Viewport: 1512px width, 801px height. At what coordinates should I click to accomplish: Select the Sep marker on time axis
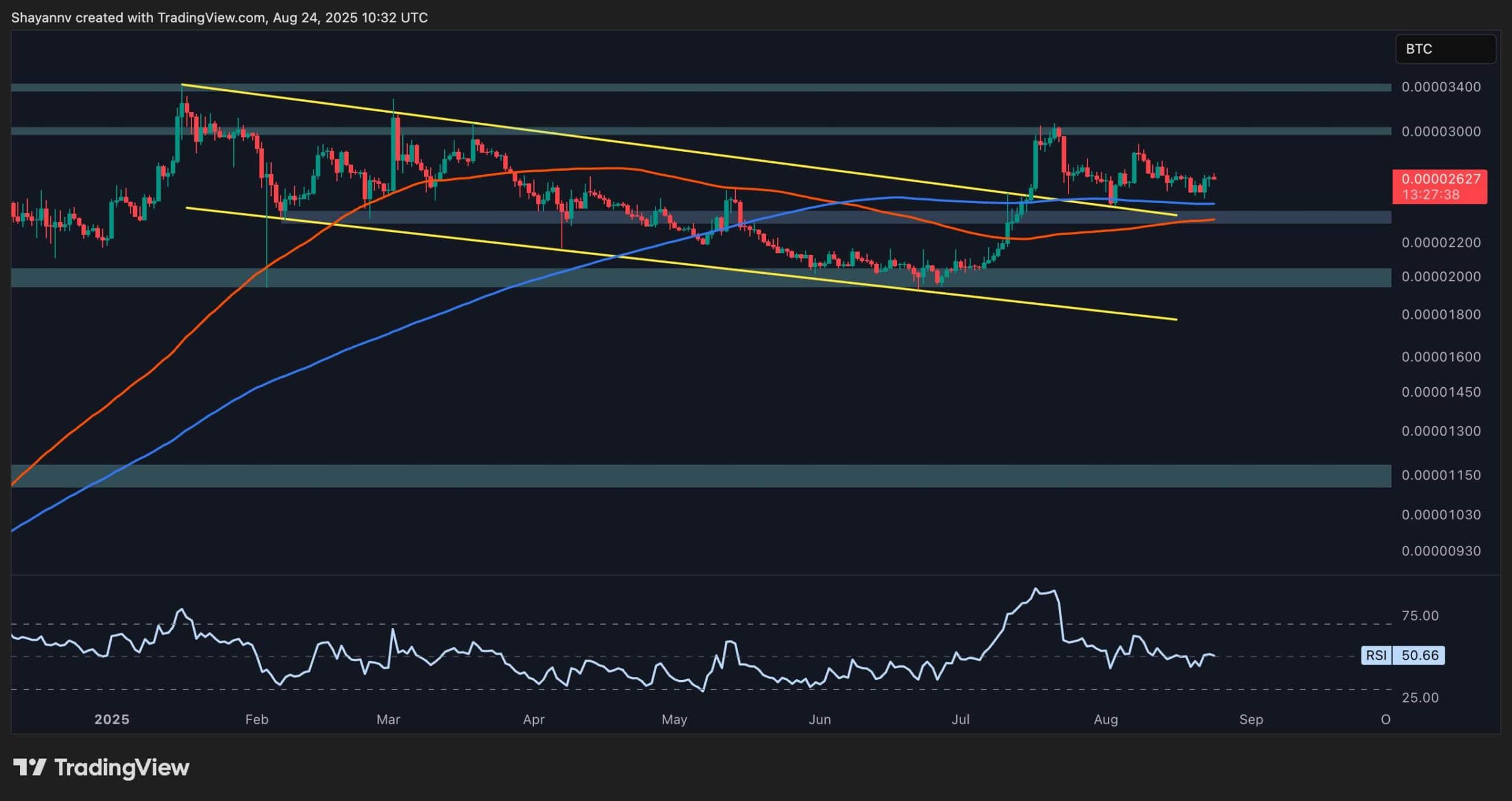pos(1251,720)
